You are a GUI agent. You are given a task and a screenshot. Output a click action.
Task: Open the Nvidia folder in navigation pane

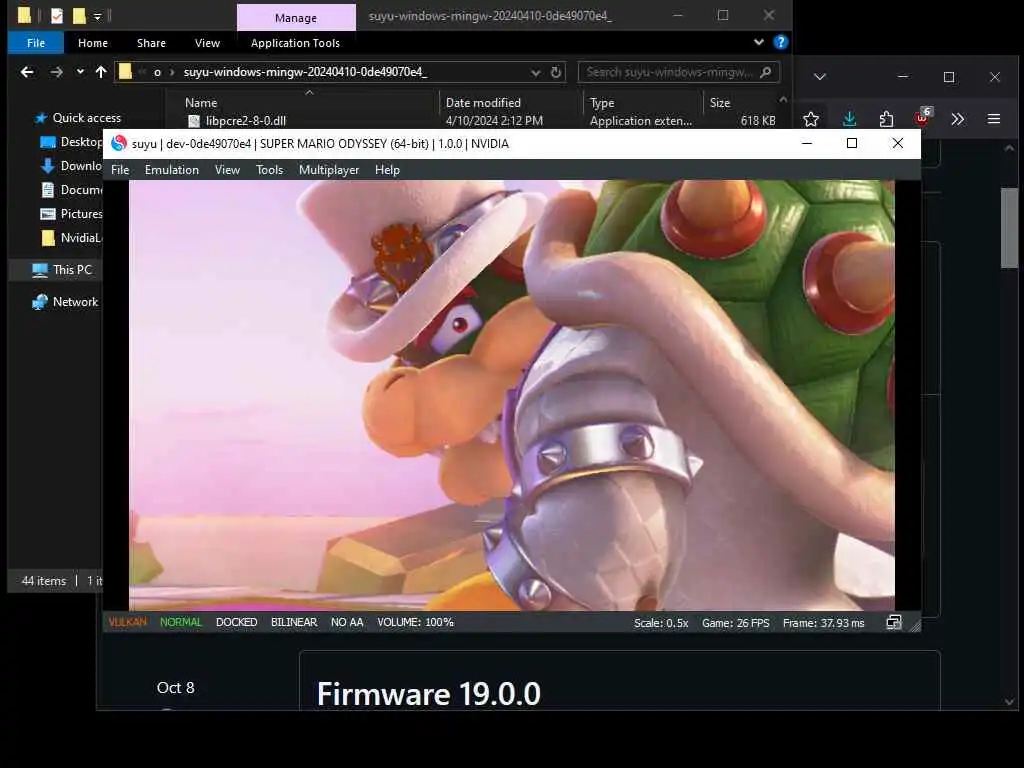71,238
